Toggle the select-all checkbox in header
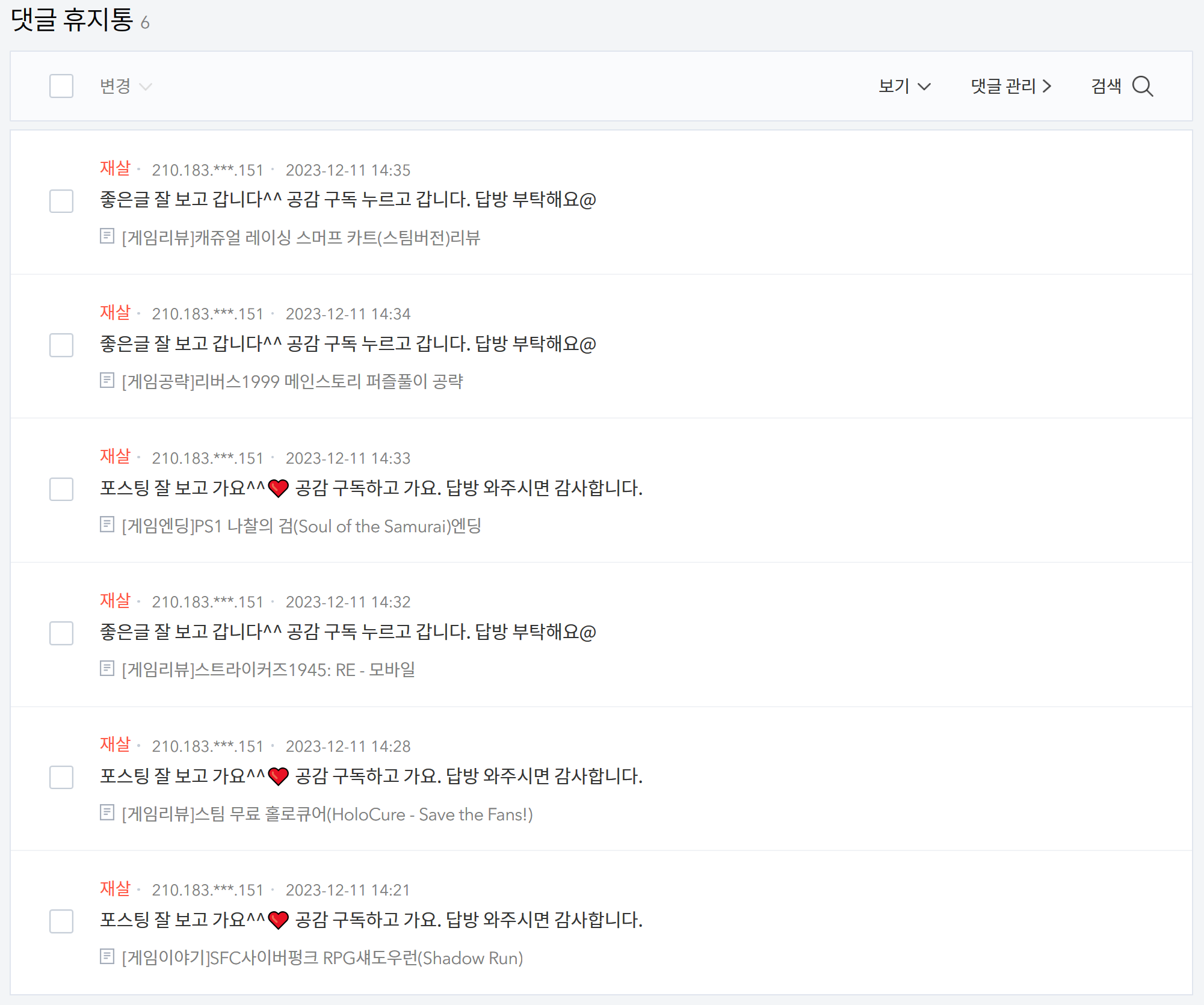Screen dimensions: 1204x1005 [x=61, y=87]
